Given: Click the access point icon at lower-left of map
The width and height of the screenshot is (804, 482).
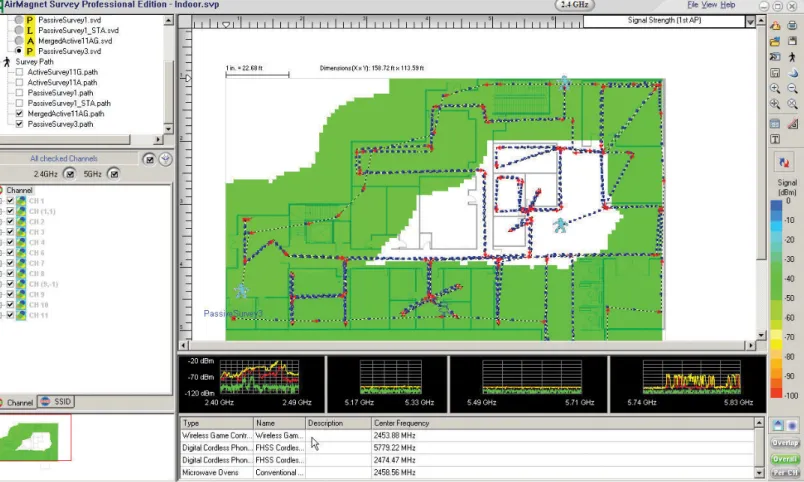Looking at the screenshot, I should coord(241,291).
